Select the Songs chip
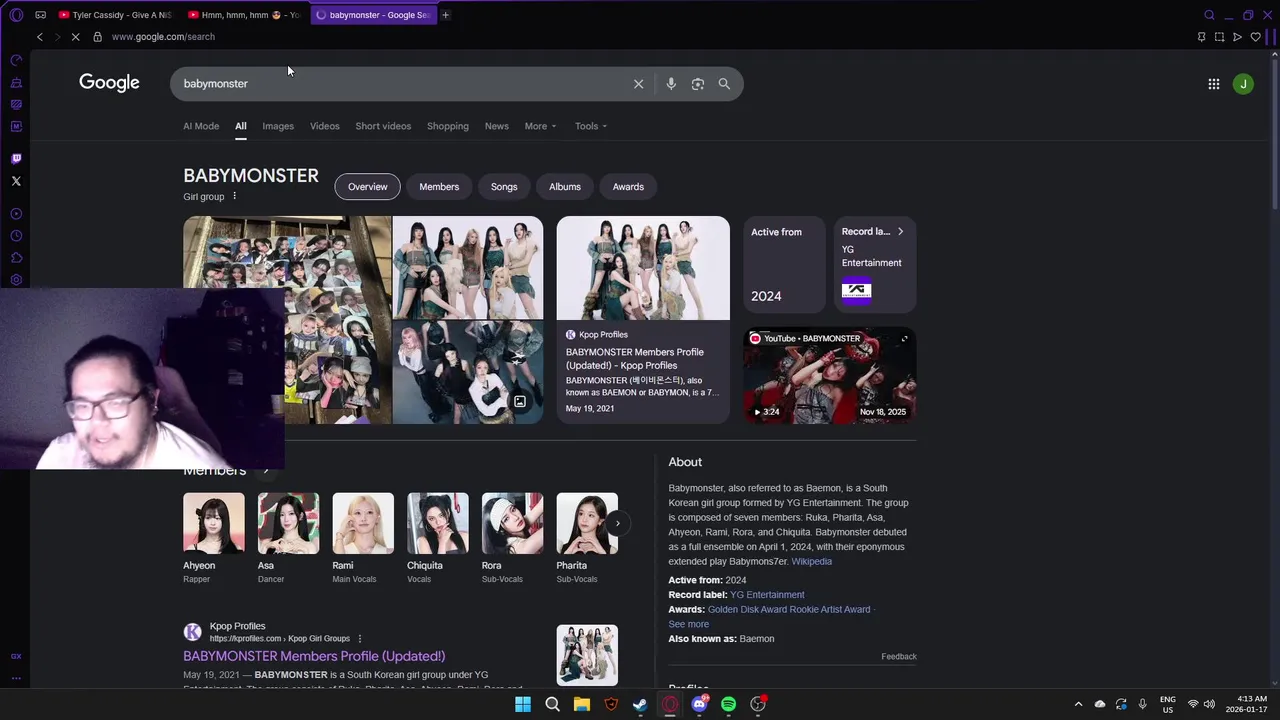This screenshot has height=720, width=1280. [x=504, y=187]
